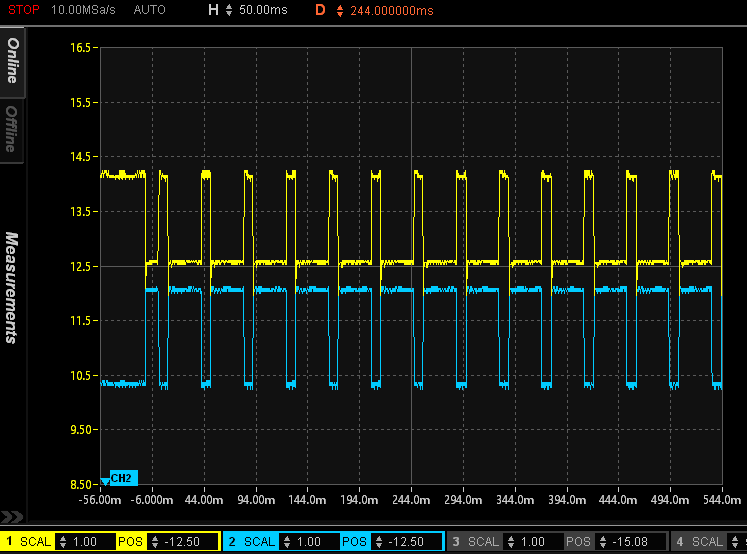The width and height of the screenshot is (747, 554).
Task: Click the AUTO trigger mode label
Action: pos(149,10)
